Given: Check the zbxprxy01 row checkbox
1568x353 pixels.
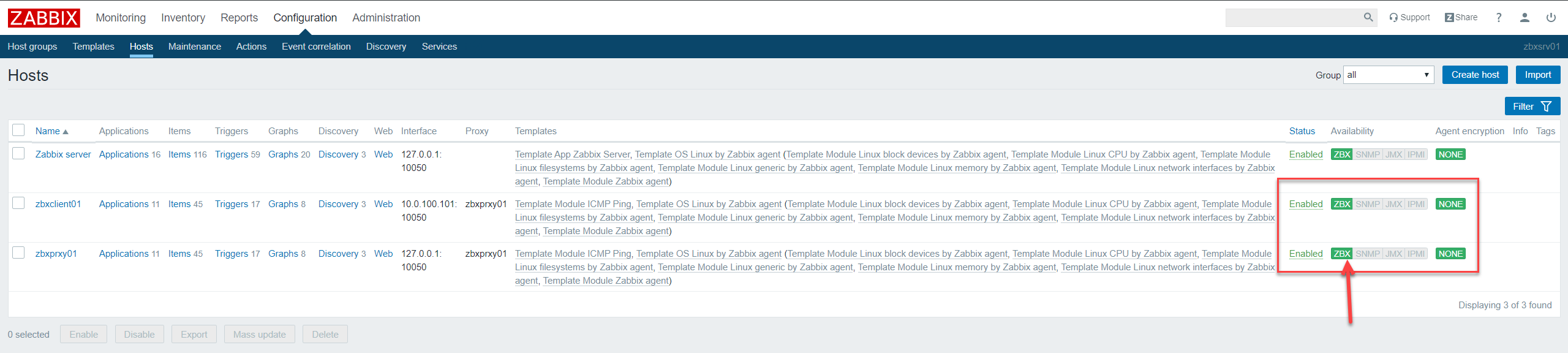Looking at the screenshot, I should pos(18,252).
